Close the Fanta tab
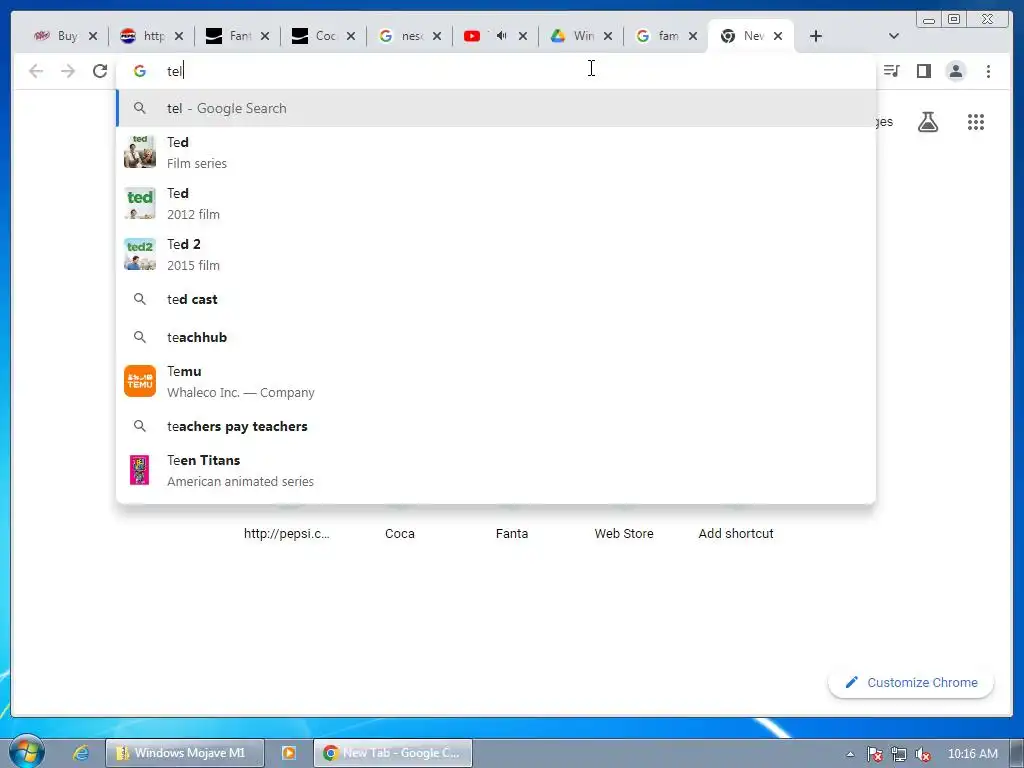The height and width of the screenshot is (768, 1024). click(264, 36)
